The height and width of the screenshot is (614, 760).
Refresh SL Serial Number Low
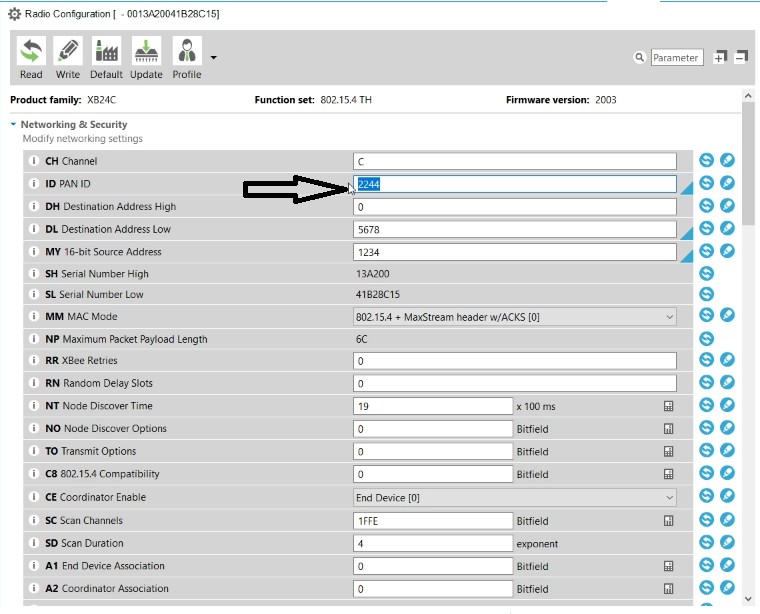(x=706, y=294)
